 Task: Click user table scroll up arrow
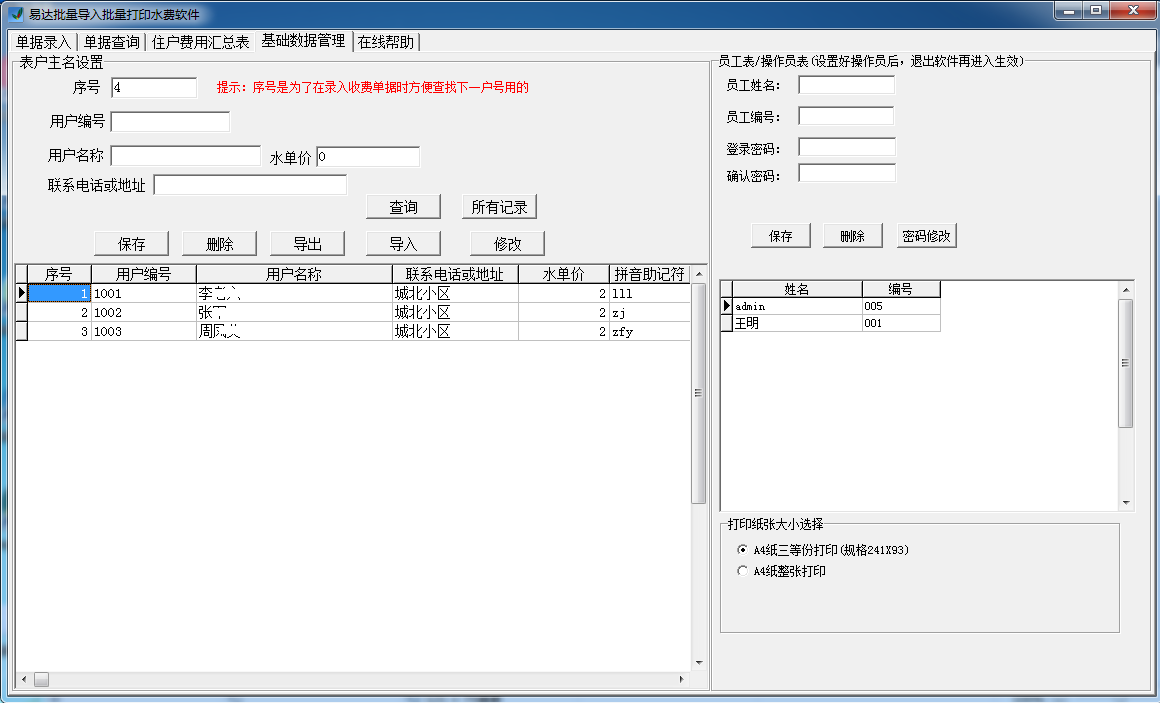[x=699, y=274]
